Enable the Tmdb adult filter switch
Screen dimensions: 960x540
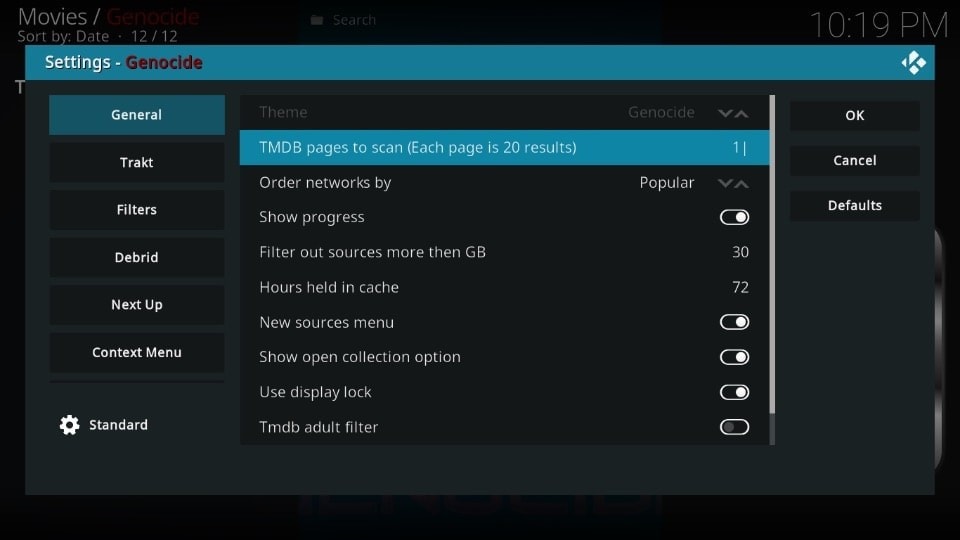pyautogui.click(x=734, y=427)
